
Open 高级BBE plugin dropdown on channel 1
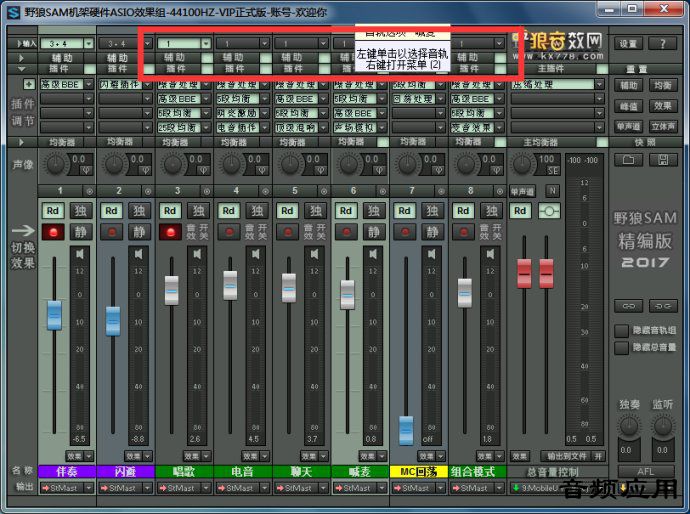pos(89,84)
